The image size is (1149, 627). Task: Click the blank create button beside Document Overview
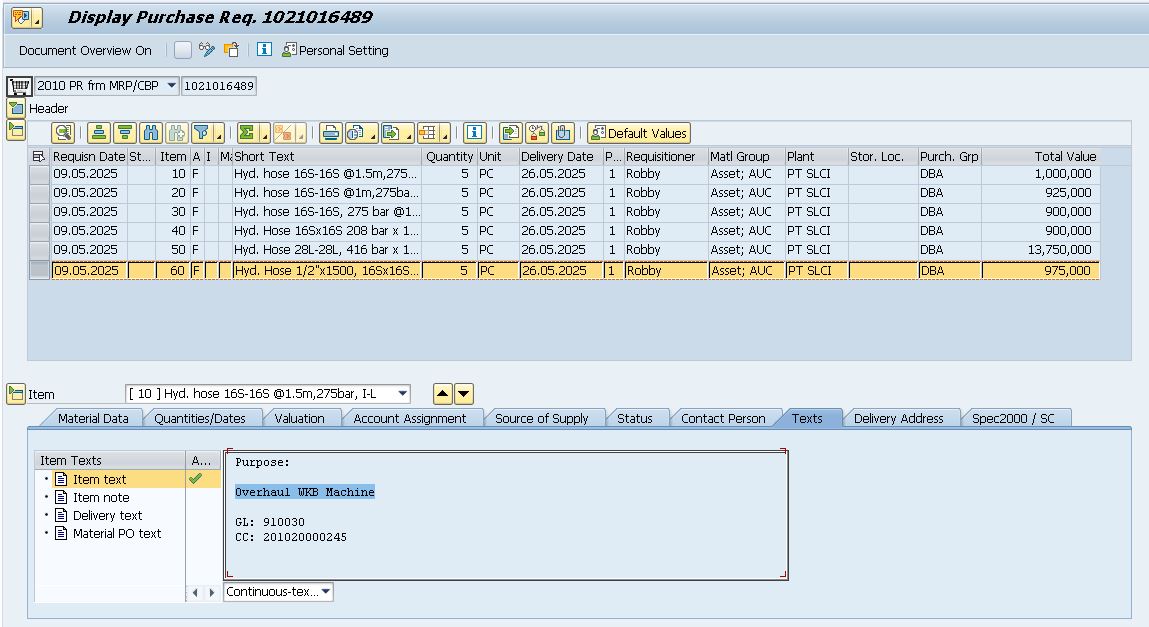point(183,50)
